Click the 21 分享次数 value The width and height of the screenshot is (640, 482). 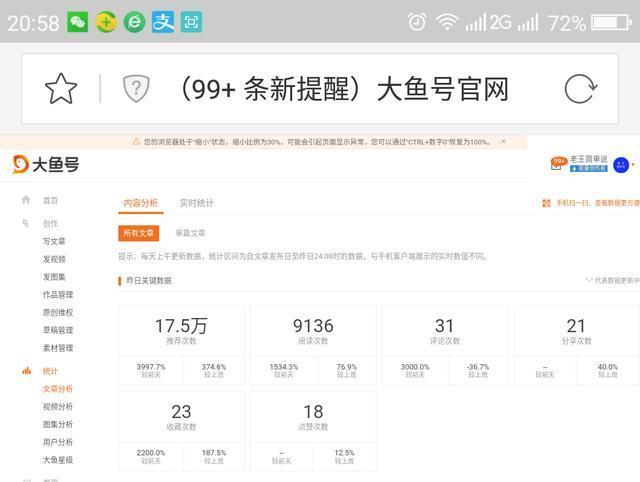(x=576, y=326)
